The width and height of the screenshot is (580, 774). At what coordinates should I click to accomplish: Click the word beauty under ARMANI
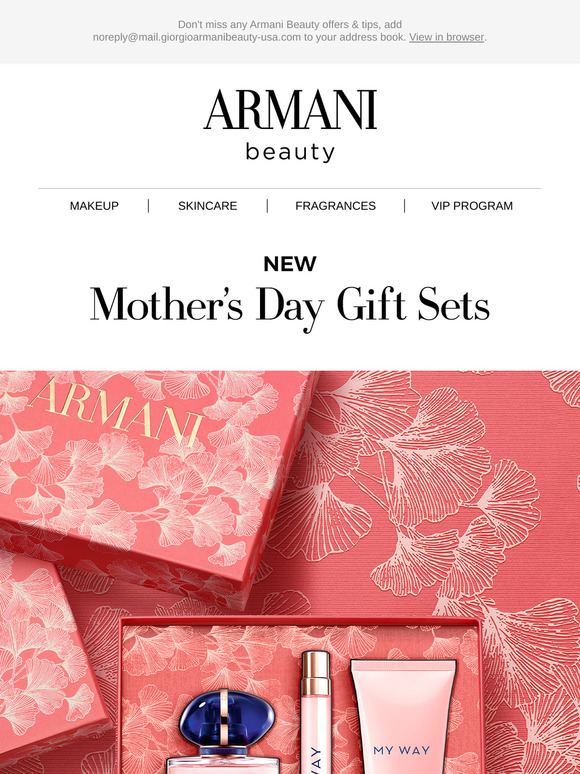pos(290,152)
